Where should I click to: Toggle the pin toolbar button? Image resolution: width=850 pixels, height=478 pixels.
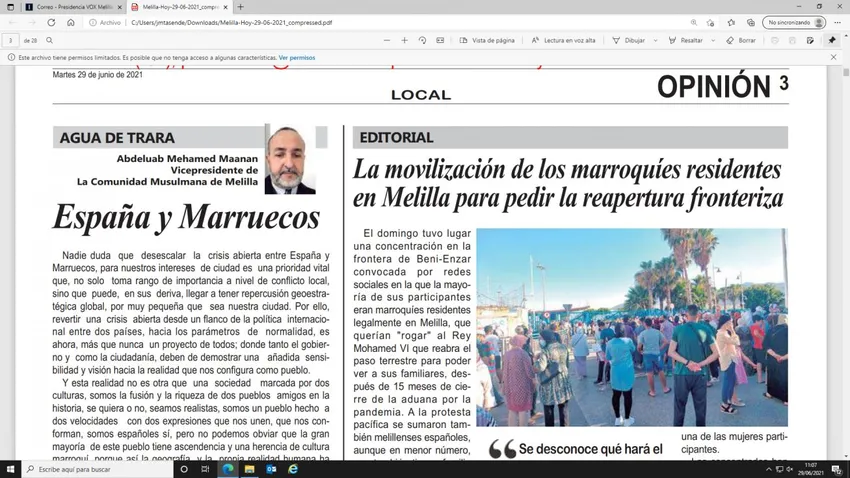click(x=832, y=40)
